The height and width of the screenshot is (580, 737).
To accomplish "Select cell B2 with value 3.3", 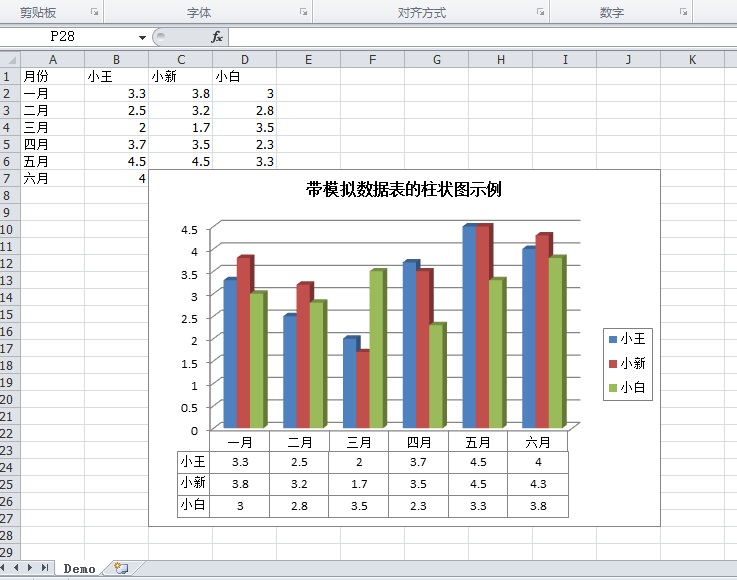I will point(117,94).
